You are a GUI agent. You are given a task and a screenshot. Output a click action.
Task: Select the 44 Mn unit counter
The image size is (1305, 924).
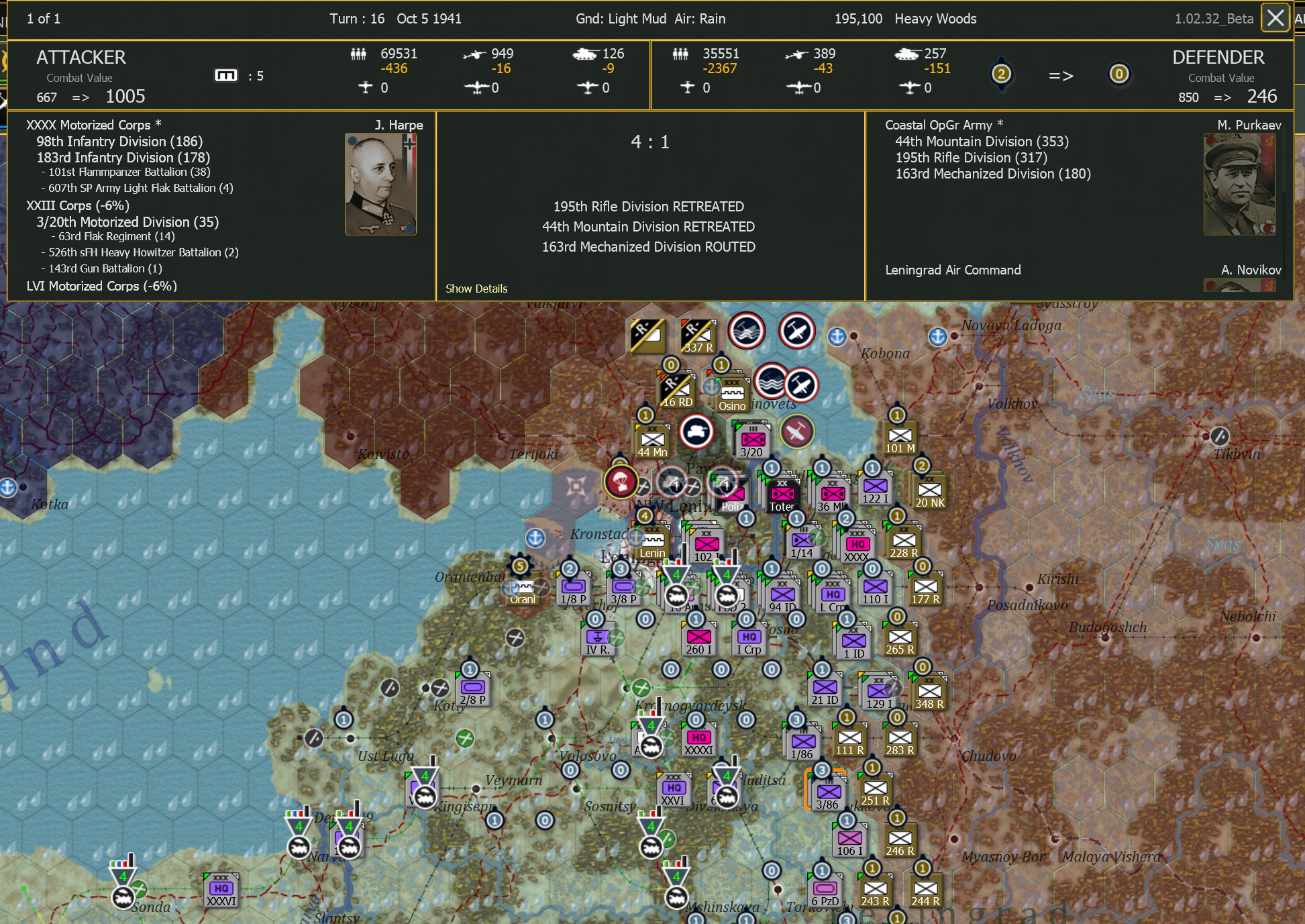click(652, 442)
